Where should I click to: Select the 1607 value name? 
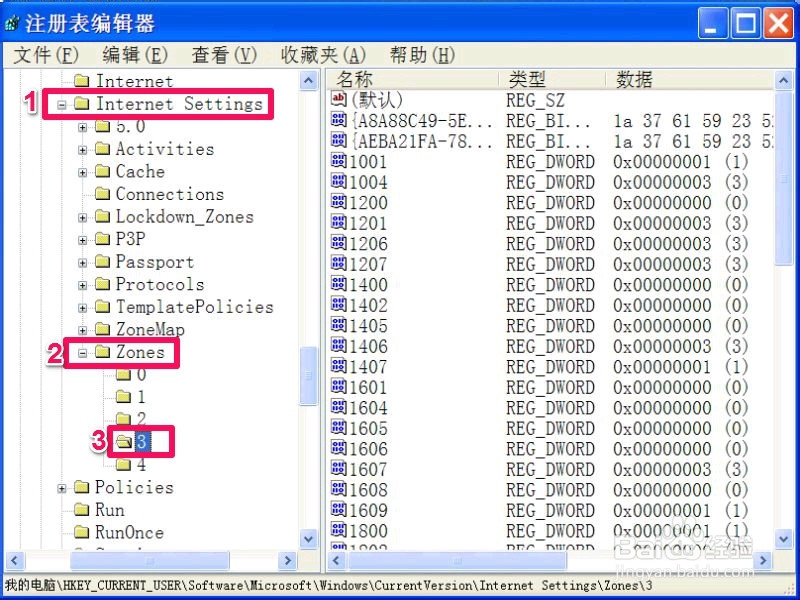click(368, 469)
